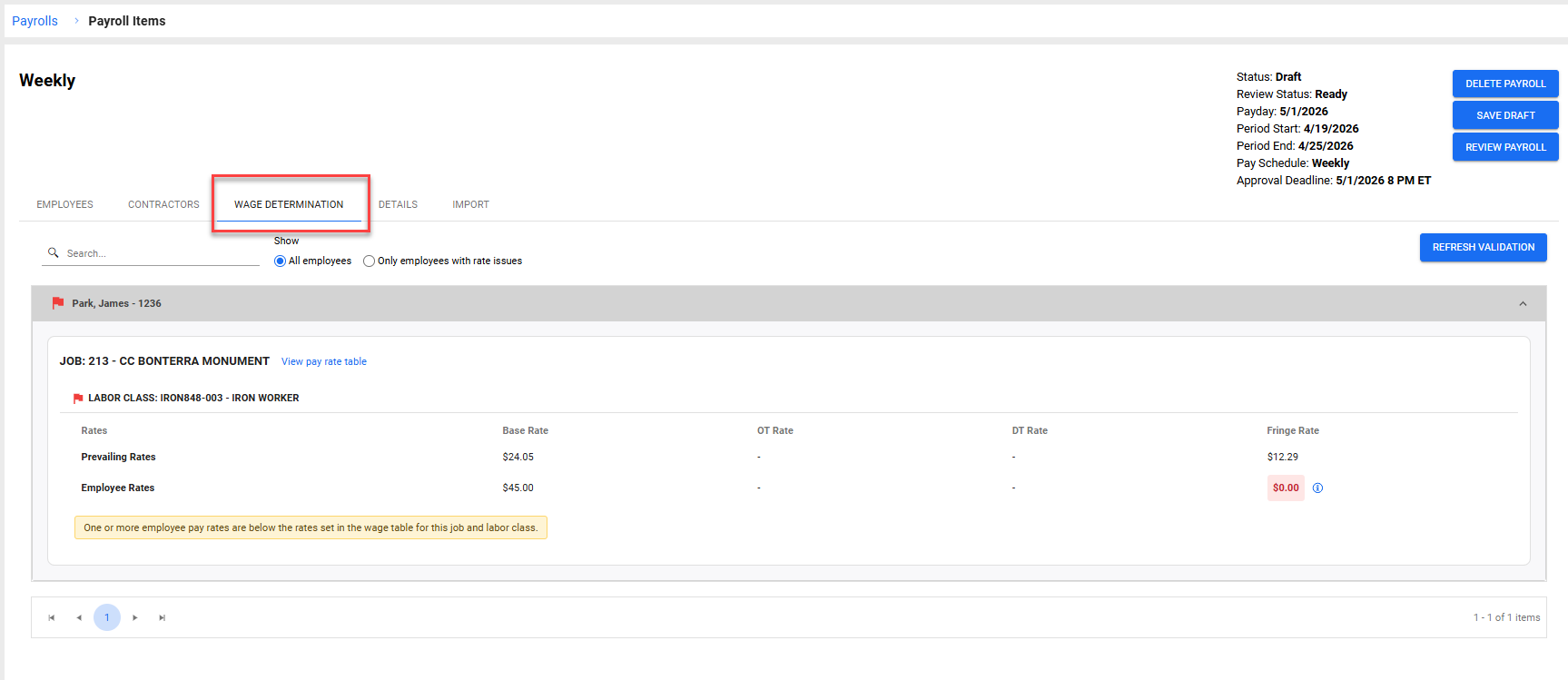Select Only employees with rate issues radio
Viewport: 1568px width, 680px height.
tap(369, 261)
